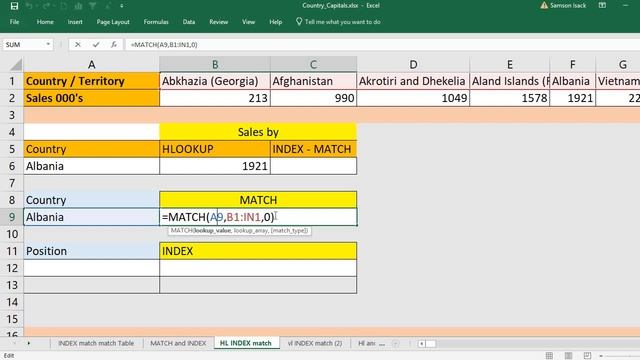640x360 pixels.
Task: Click the 'Position' cell
Action: (x=91, y=251)
